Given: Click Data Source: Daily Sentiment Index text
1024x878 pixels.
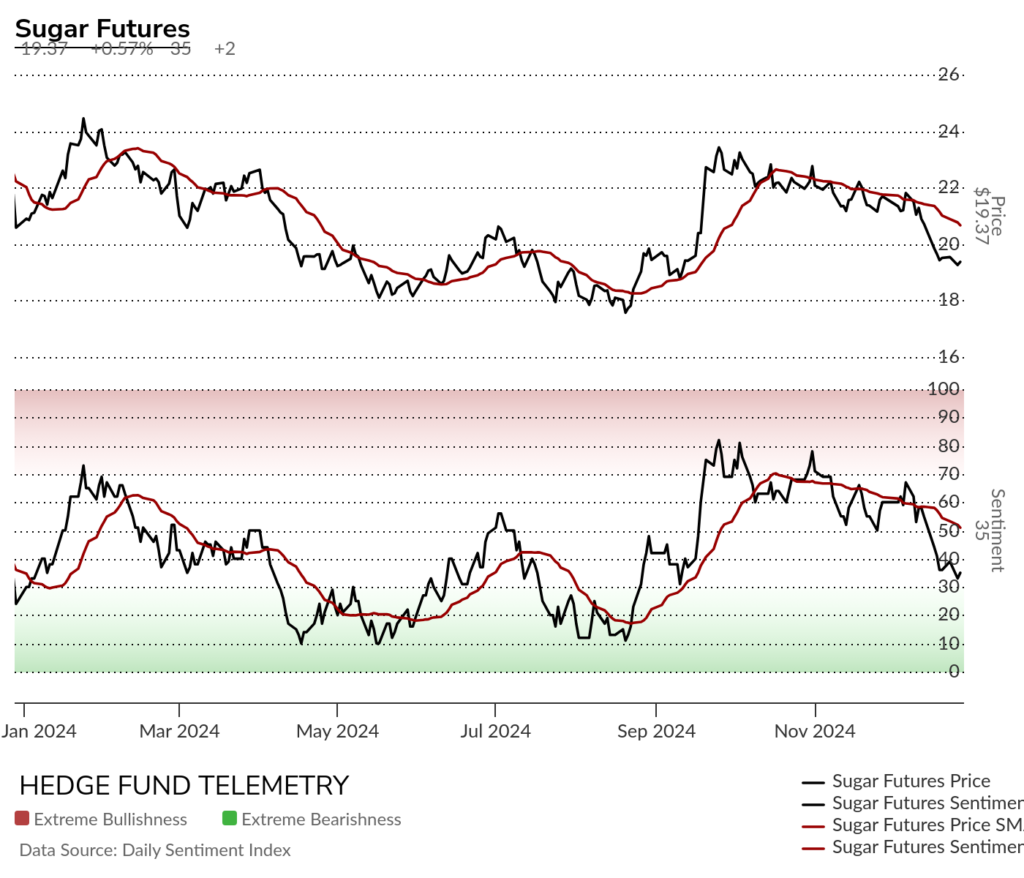Looking at the screenshot, I should coord(155,850).
